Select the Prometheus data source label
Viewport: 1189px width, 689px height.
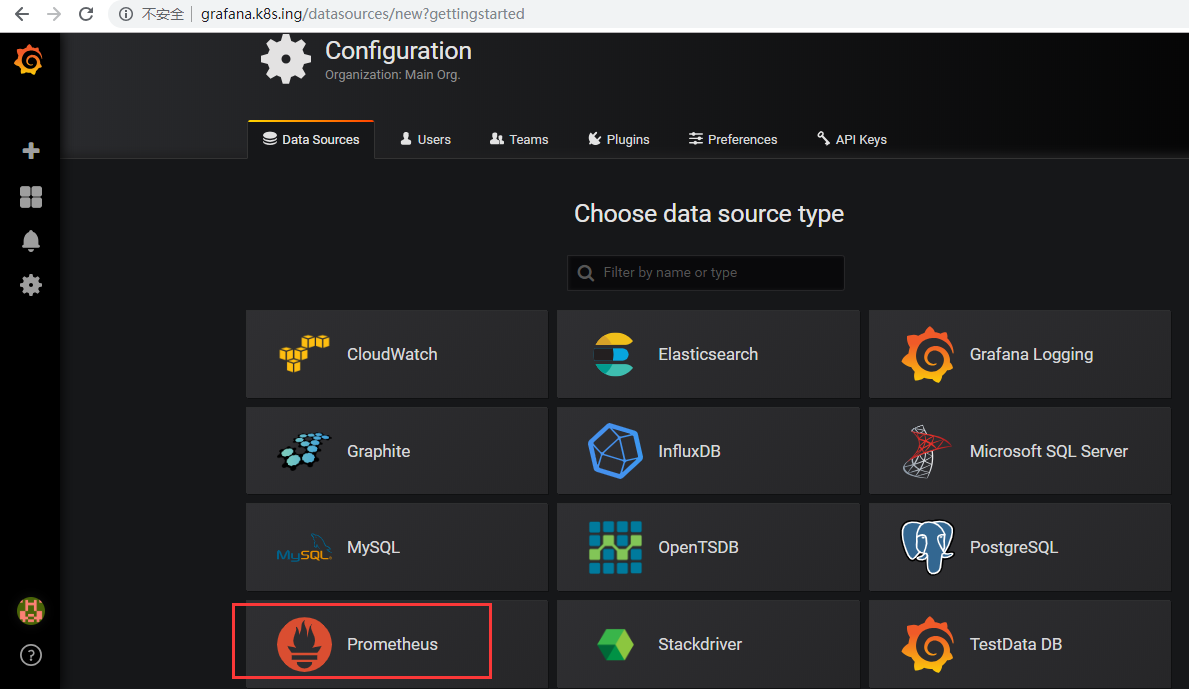[x=392, y=644]
